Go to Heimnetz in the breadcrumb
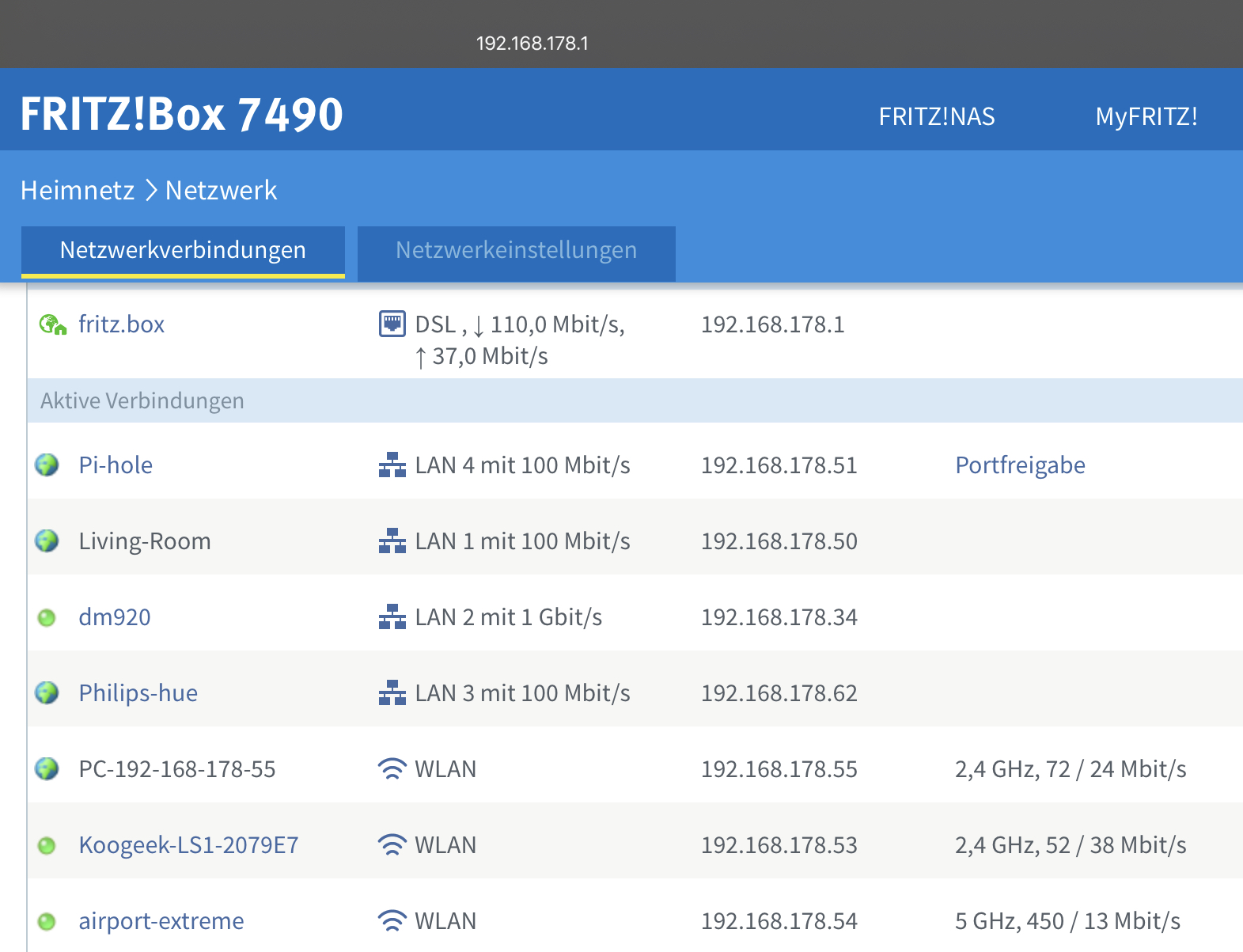This screenshot has width=1243, height=952. tap(78, 191)
